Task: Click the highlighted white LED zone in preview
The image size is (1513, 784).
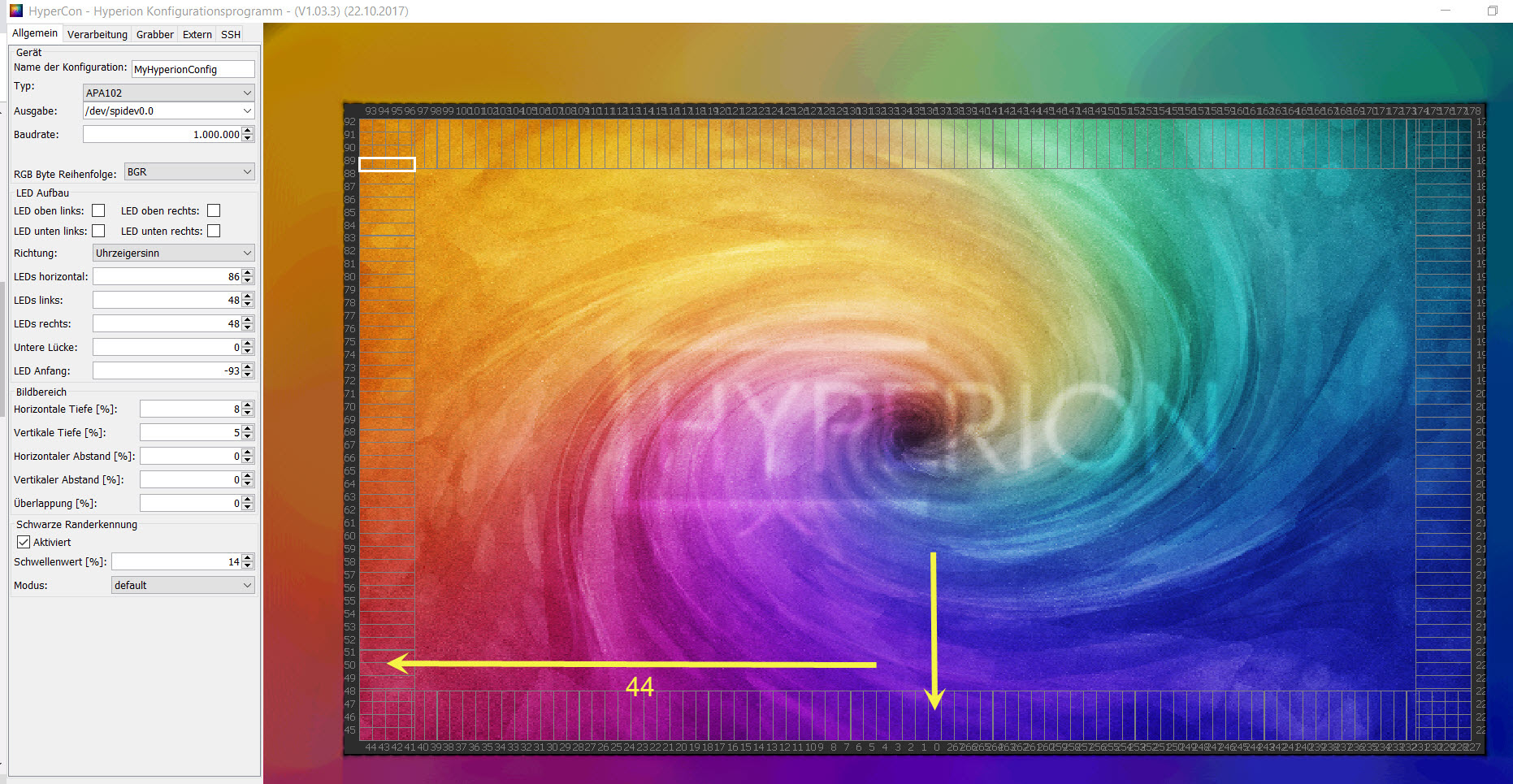Action: pyautogui.click(x=387, y=164)
